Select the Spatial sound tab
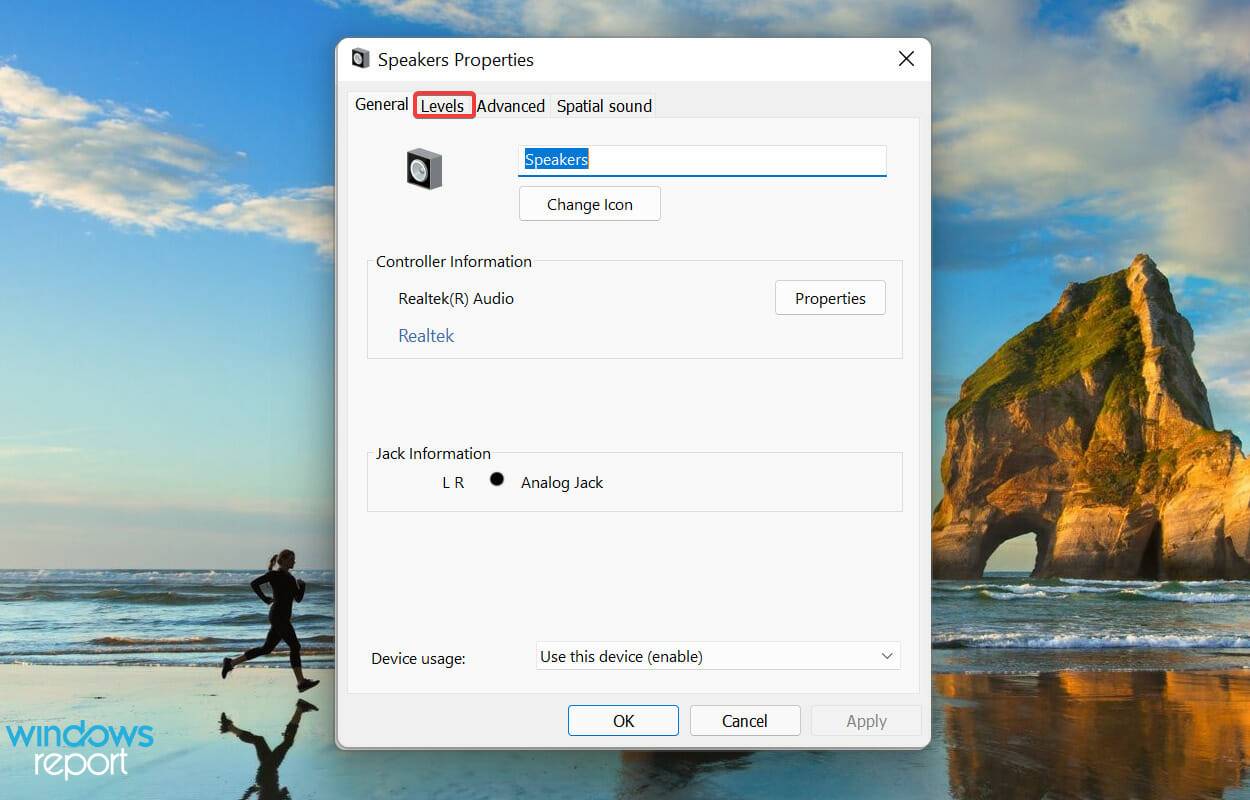 pyautogui.click(x=603, y=105)
